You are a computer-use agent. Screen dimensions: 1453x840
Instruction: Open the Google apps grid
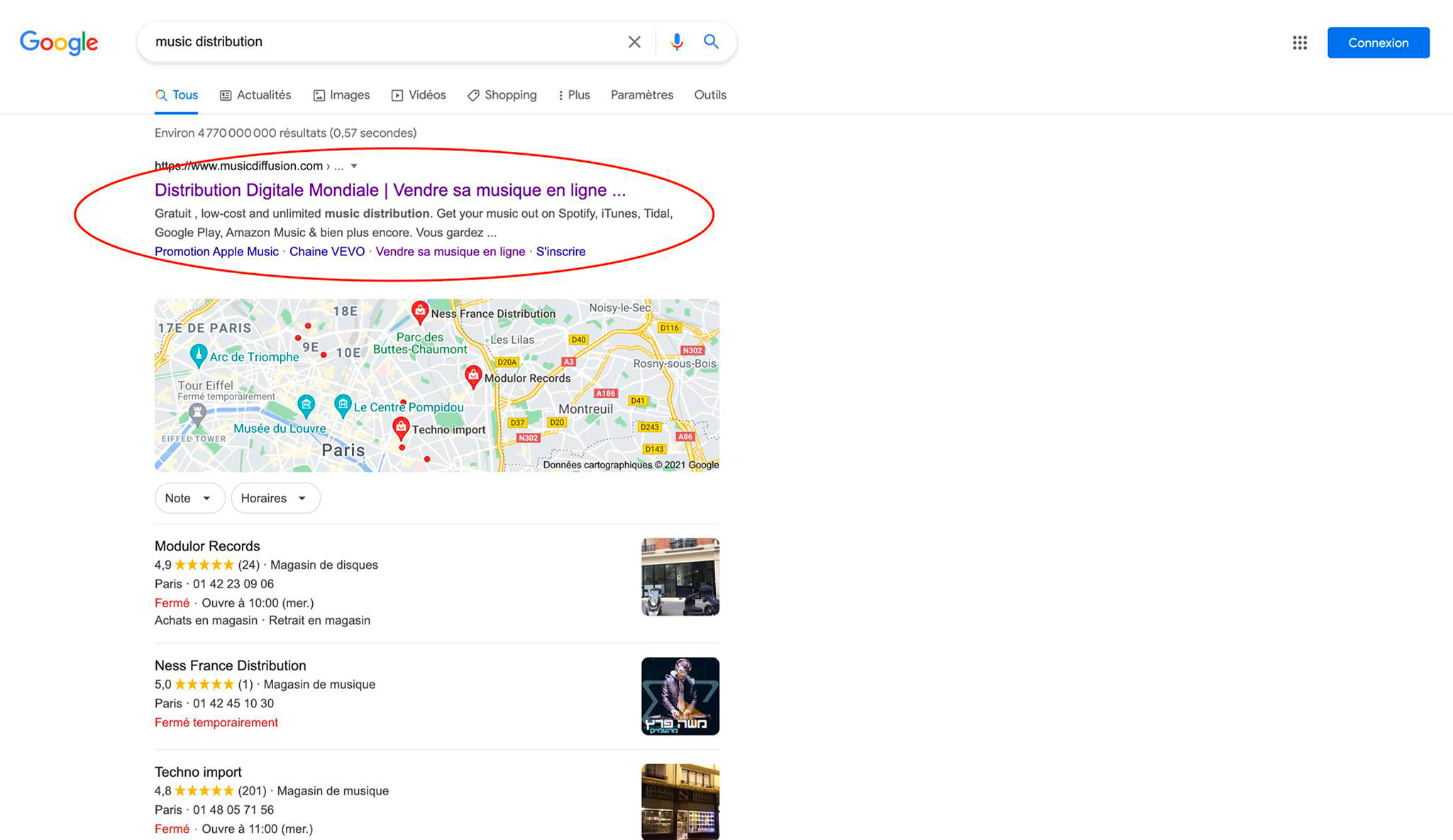click(x=1300, y=43)
